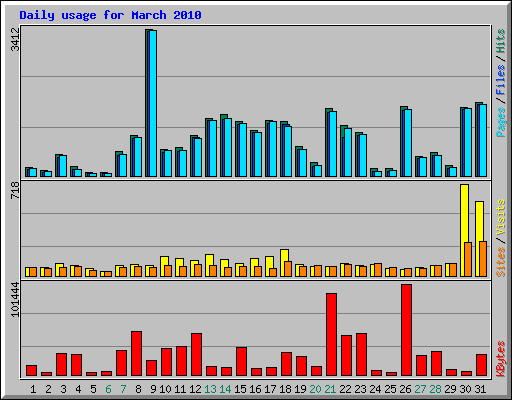
Task: Select the day 8 cyan pages bar
Action: click(x=138, y=157)
